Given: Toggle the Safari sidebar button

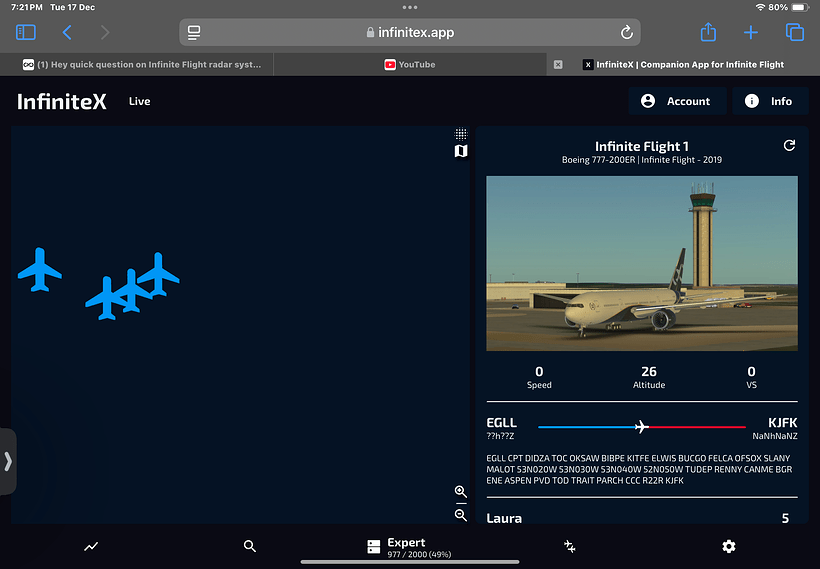Looking at the screenshot, I should tap(26, 32).
